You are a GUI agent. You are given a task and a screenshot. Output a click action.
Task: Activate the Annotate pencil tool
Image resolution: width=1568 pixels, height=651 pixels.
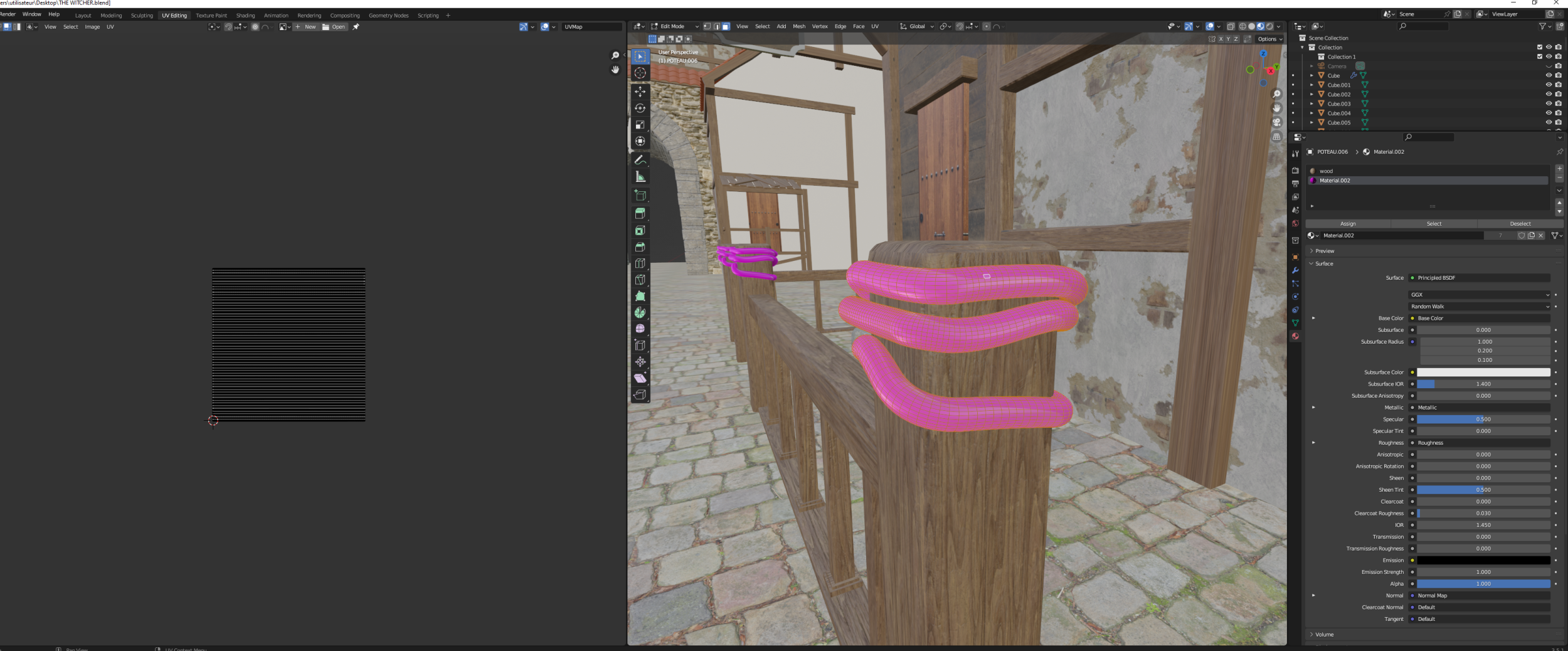pos(640,161)
